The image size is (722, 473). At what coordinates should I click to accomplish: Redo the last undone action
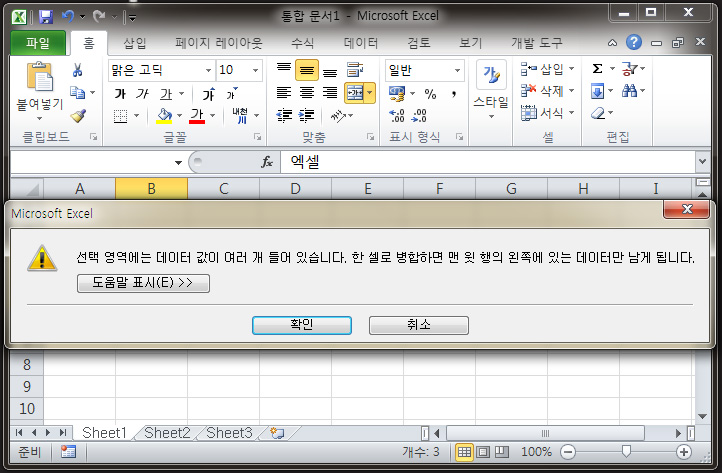[x=99, y=17]
